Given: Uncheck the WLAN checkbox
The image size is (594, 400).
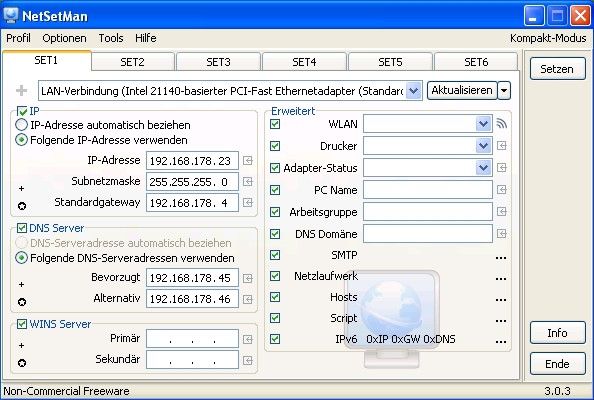Looking at the screenshot, I should pos(275,124).
